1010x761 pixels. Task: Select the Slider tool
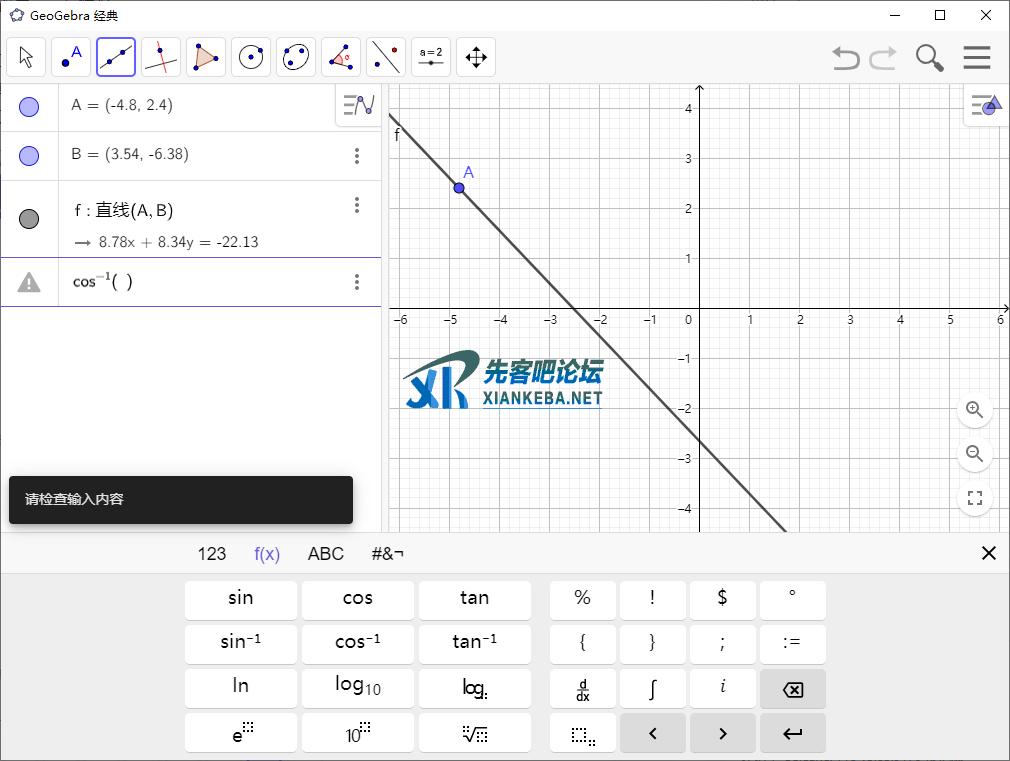tap(431, 58)
